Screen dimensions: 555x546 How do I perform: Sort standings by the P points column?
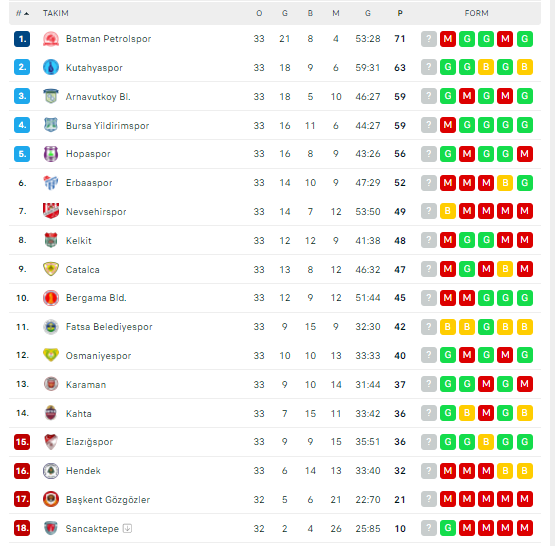[x=400, y=13]
